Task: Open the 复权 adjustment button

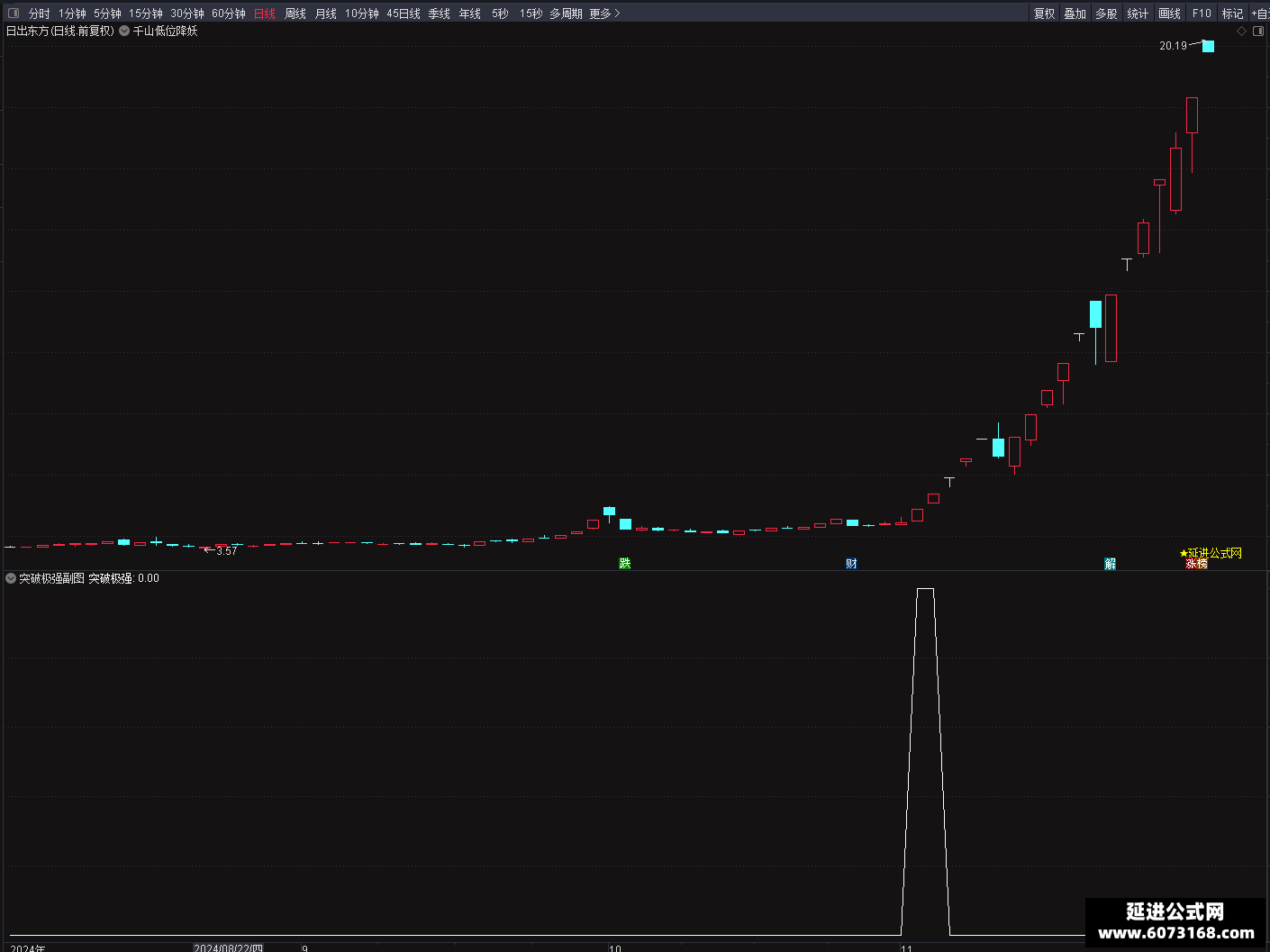Action: [x=1044, y=14]
